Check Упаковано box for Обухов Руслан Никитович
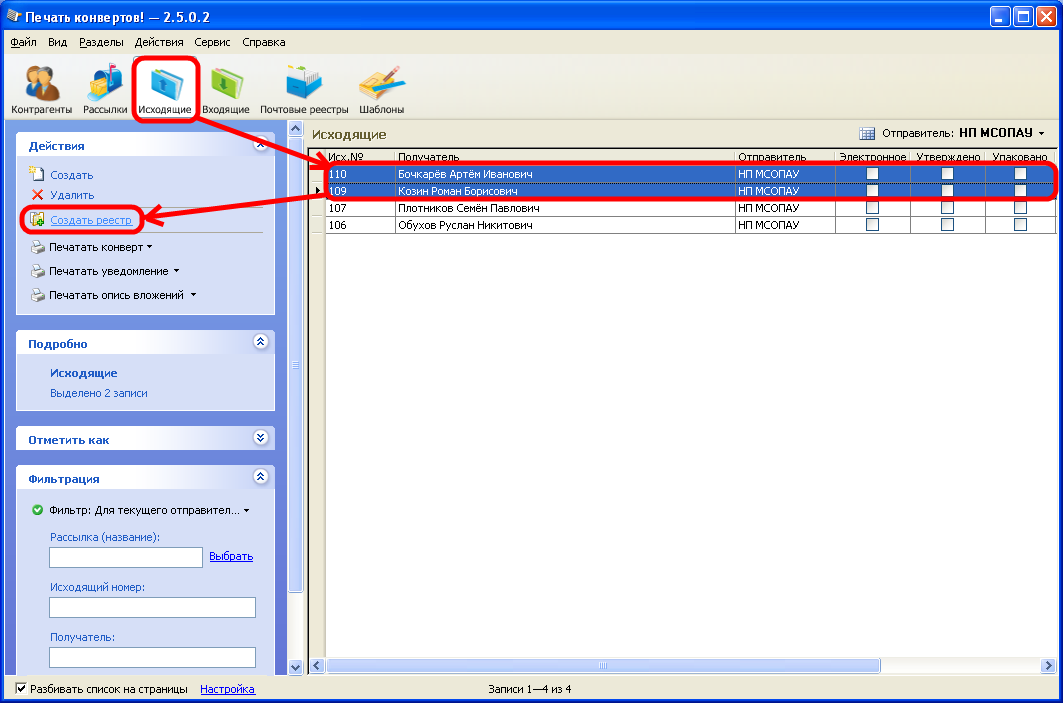The width and height of the screenshot is (1063, 703). [x=1020, y=225]
